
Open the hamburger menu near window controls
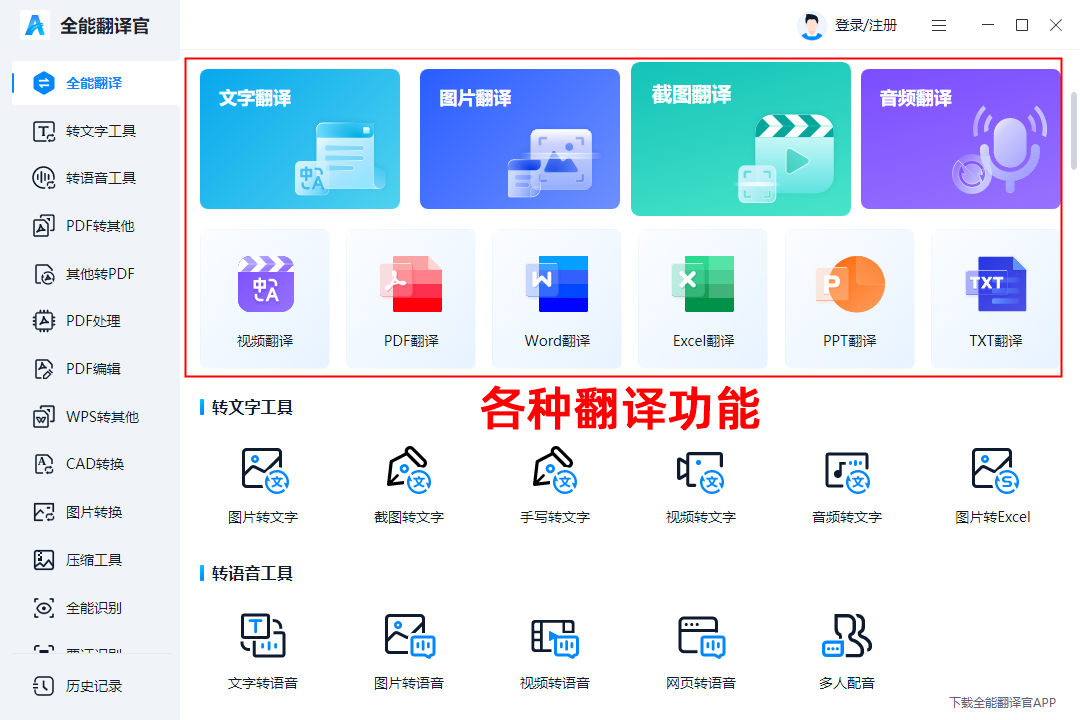[938, 24]
